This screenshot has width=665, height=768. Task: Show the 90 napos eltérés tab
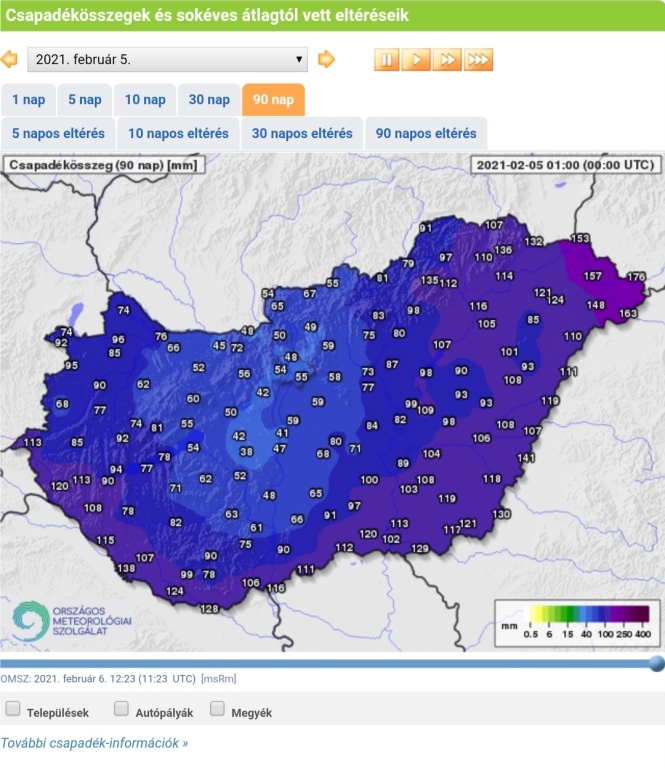pyautogui.click(x=426, y=133)
